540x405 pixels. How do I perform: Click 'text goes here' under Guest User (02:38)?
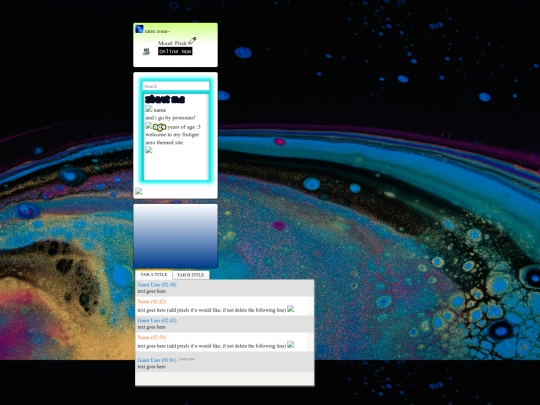click(152, 291)
